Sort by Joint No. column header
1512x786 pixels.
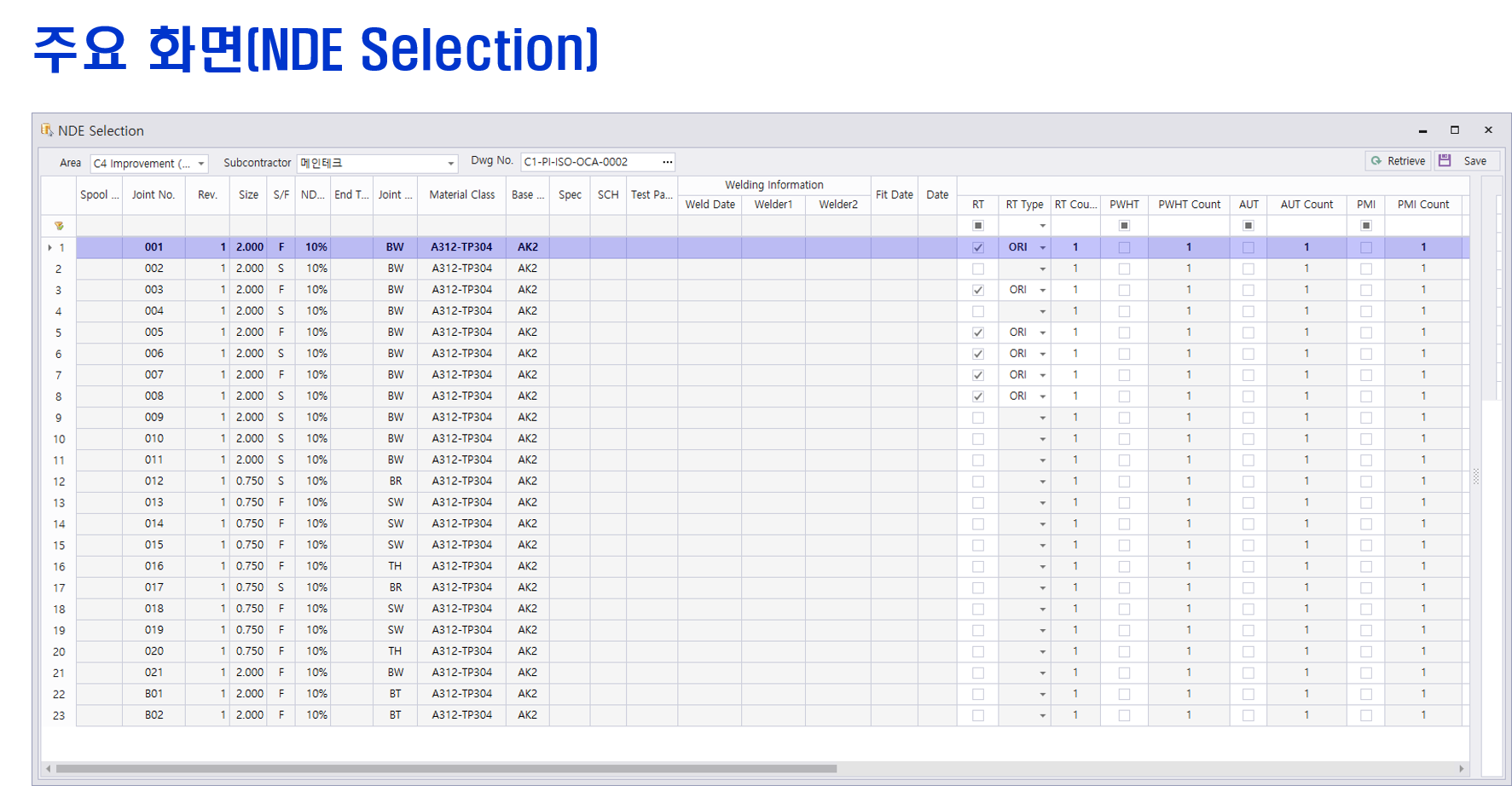[154, 195]
